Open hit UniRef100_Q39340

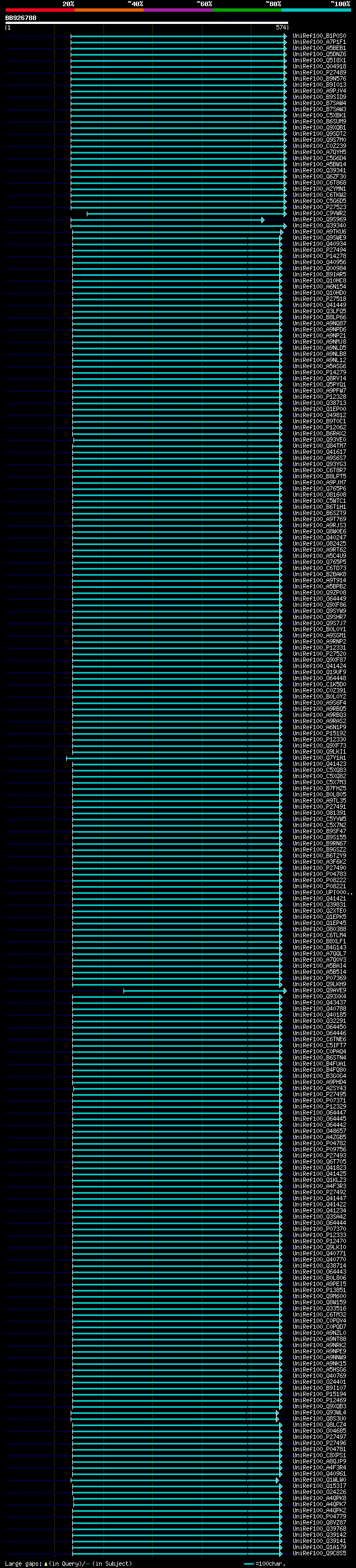[319, 225]
